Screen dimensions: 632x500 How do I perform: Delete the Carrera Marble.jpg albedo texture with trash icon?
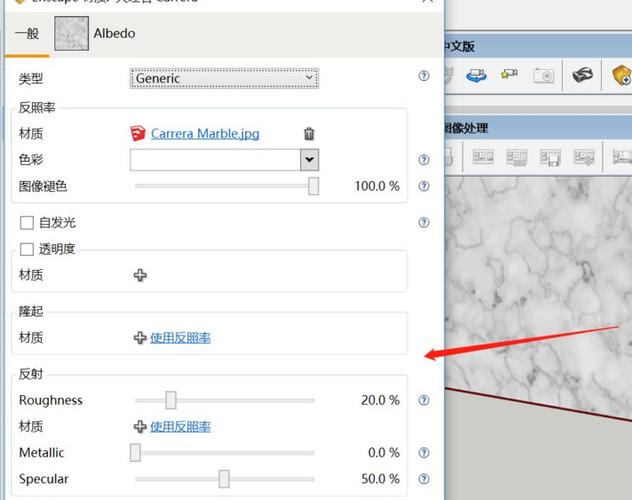tap(309, 133)
